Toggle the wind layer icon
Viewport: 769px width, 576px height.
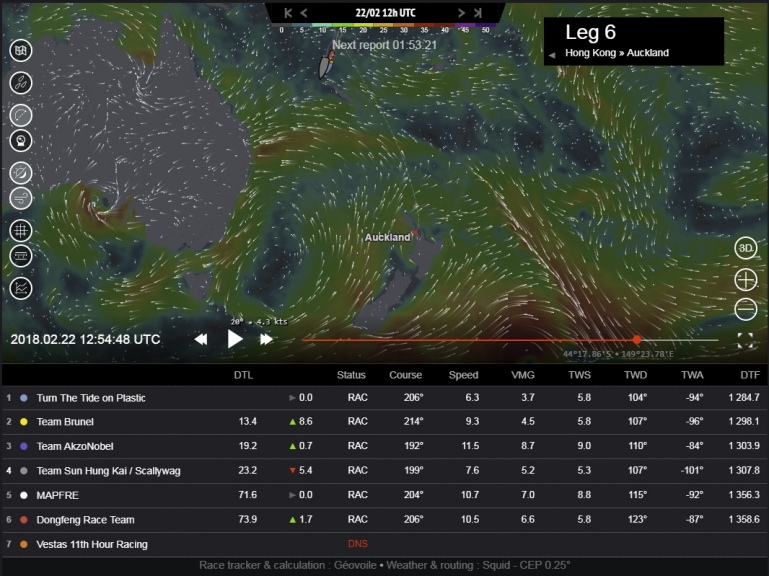(x=21, y=199)
